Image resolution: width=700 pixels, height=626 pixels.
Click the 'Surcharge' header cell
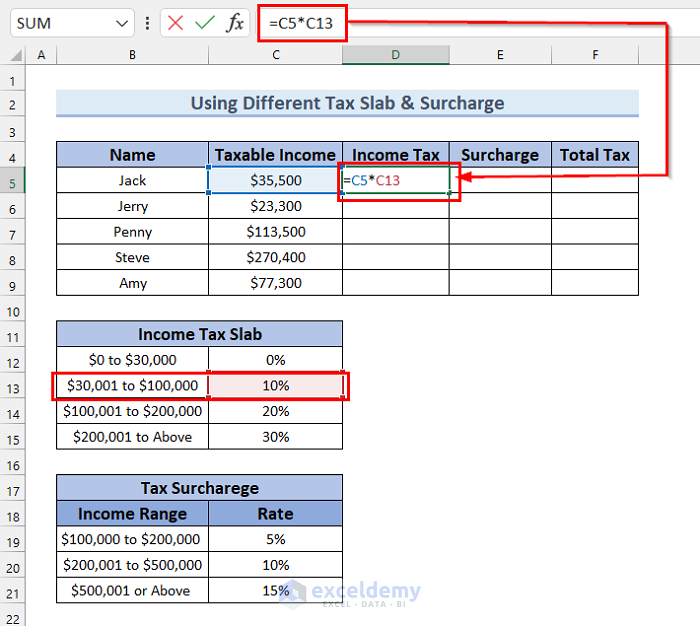tap(500, 155)
